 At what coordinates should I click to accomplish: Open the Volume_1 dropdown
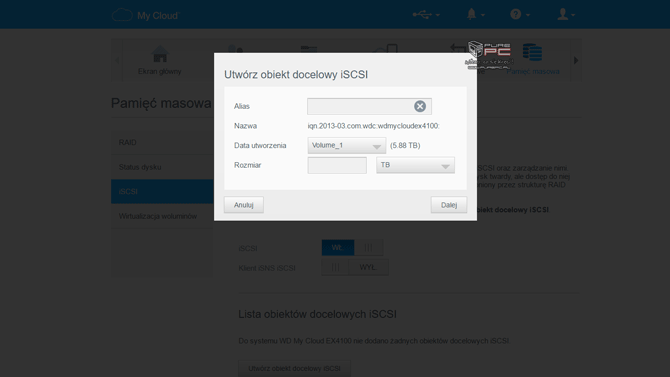tap(347, 145)
